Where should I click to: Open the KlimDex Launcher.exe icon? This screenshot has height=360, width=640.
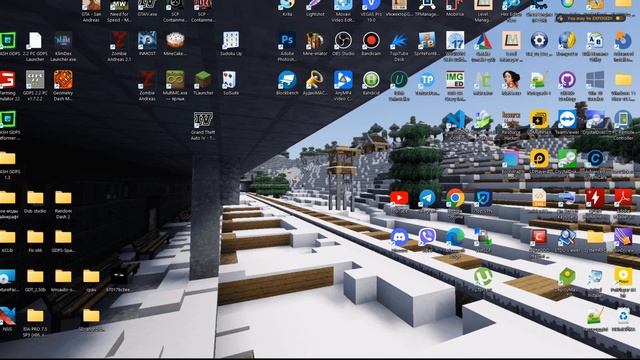(63, 41)
